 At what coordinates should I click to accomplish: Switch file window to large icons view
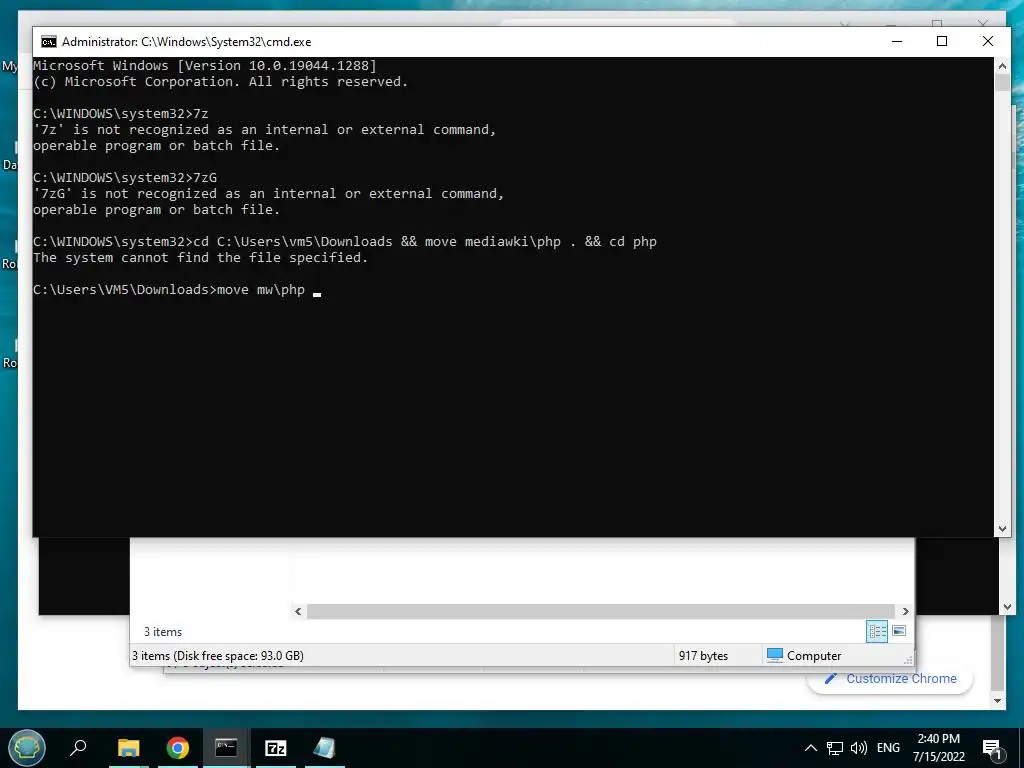point(899,631)
